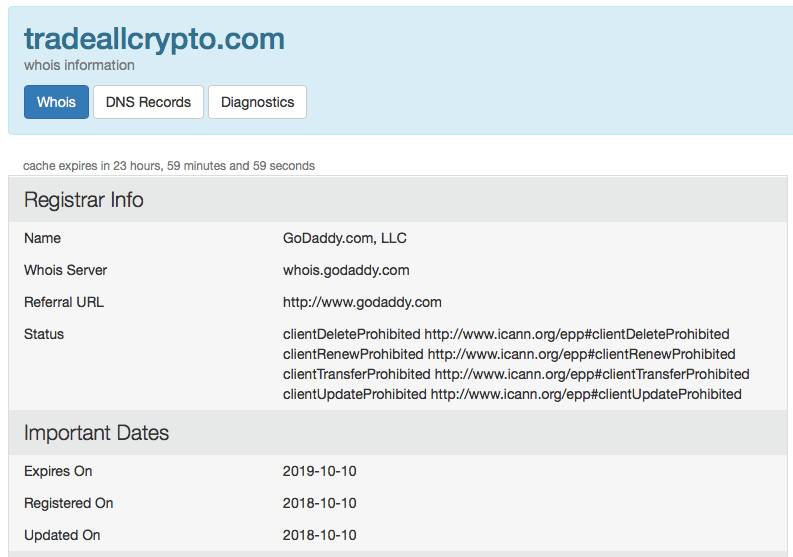Click the Registered On row label
The width and height of the screenshot is (793, 557).
pos(69,503)
